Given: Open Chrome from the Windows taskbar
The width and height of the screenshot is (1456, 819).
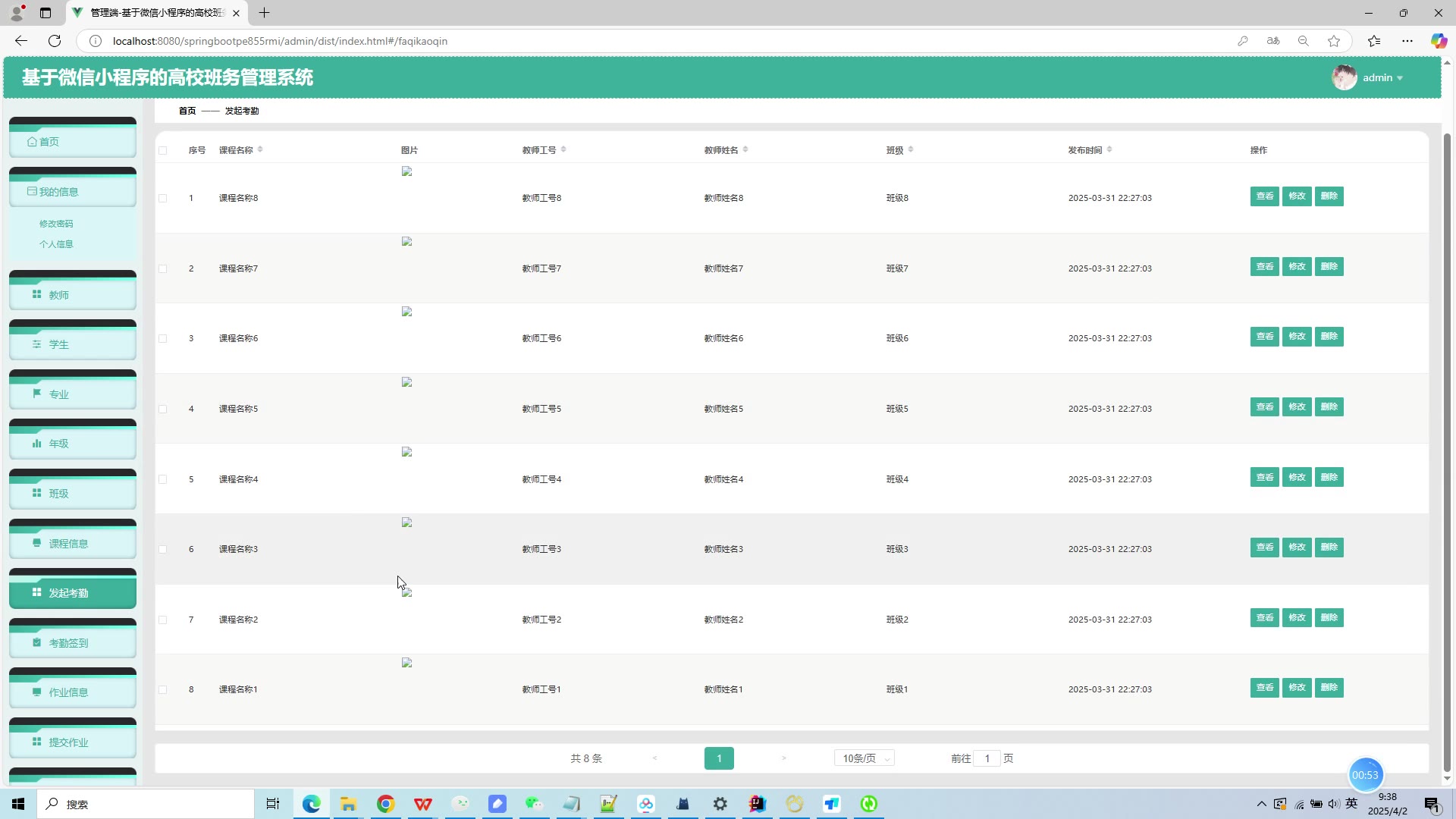Looking at the screenshot, I should pos(386,804).
